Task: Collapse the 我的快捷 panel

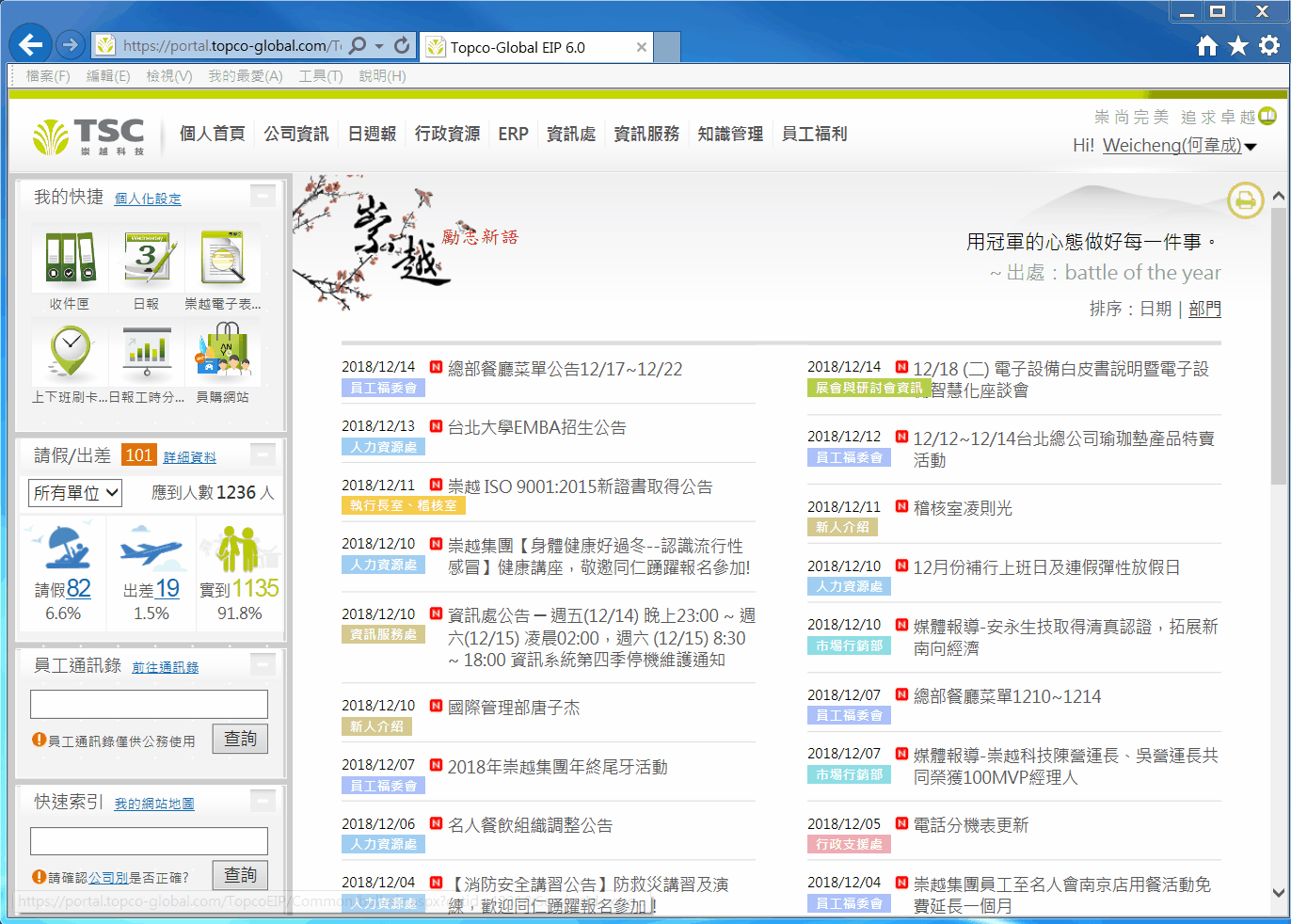Action: [x=263, y=196]
